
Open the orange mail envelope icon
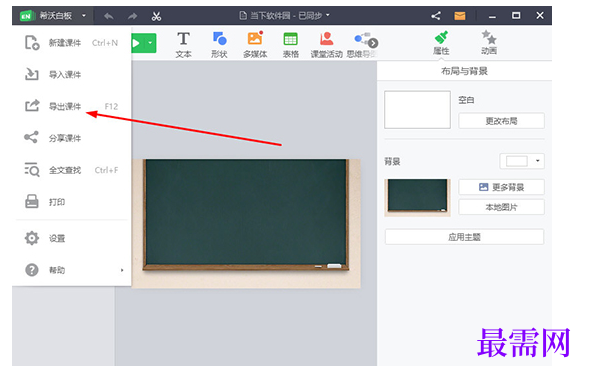click(460, 16)
